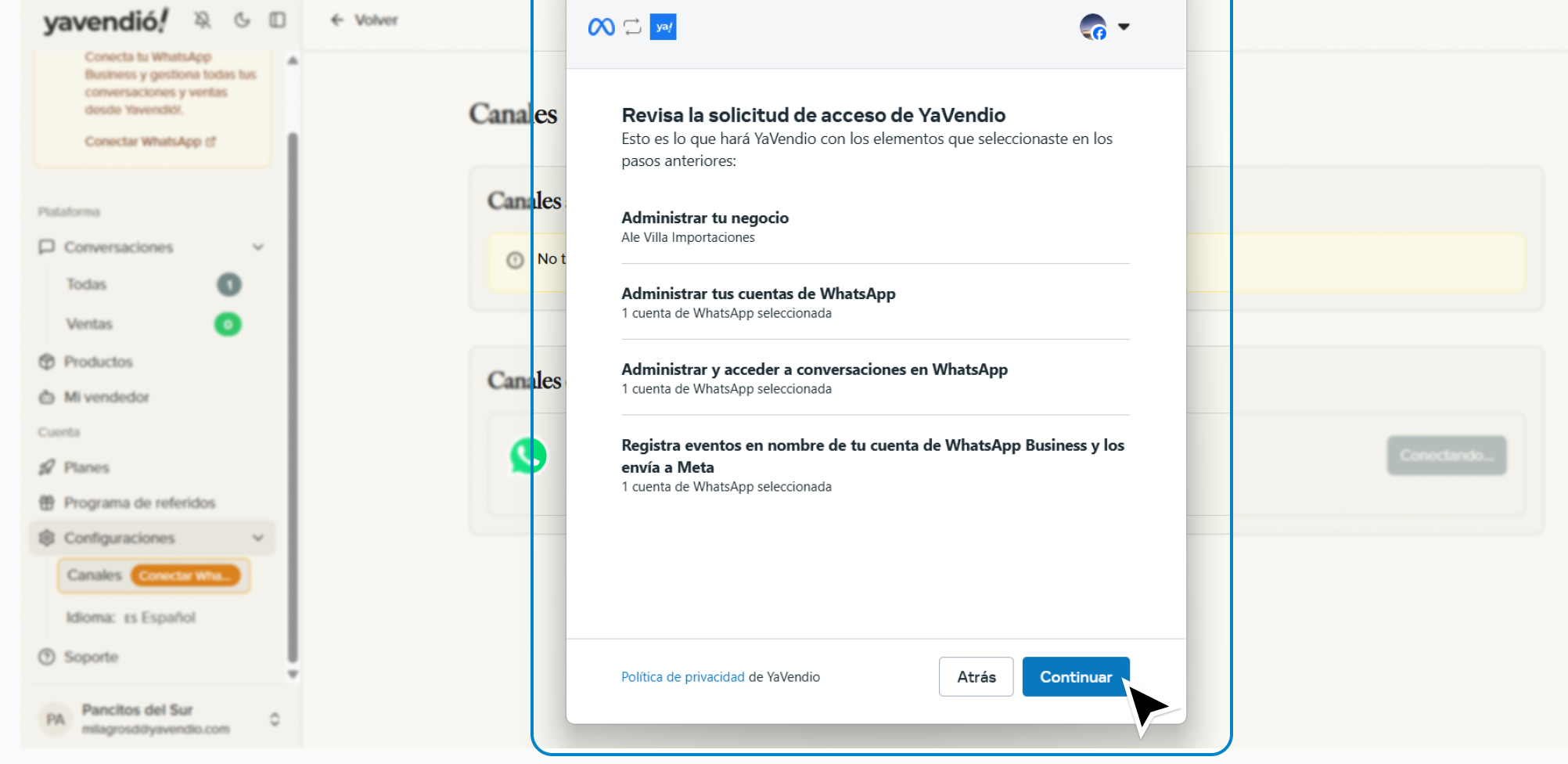Change the Idioma Español setting

click(131, 618)
